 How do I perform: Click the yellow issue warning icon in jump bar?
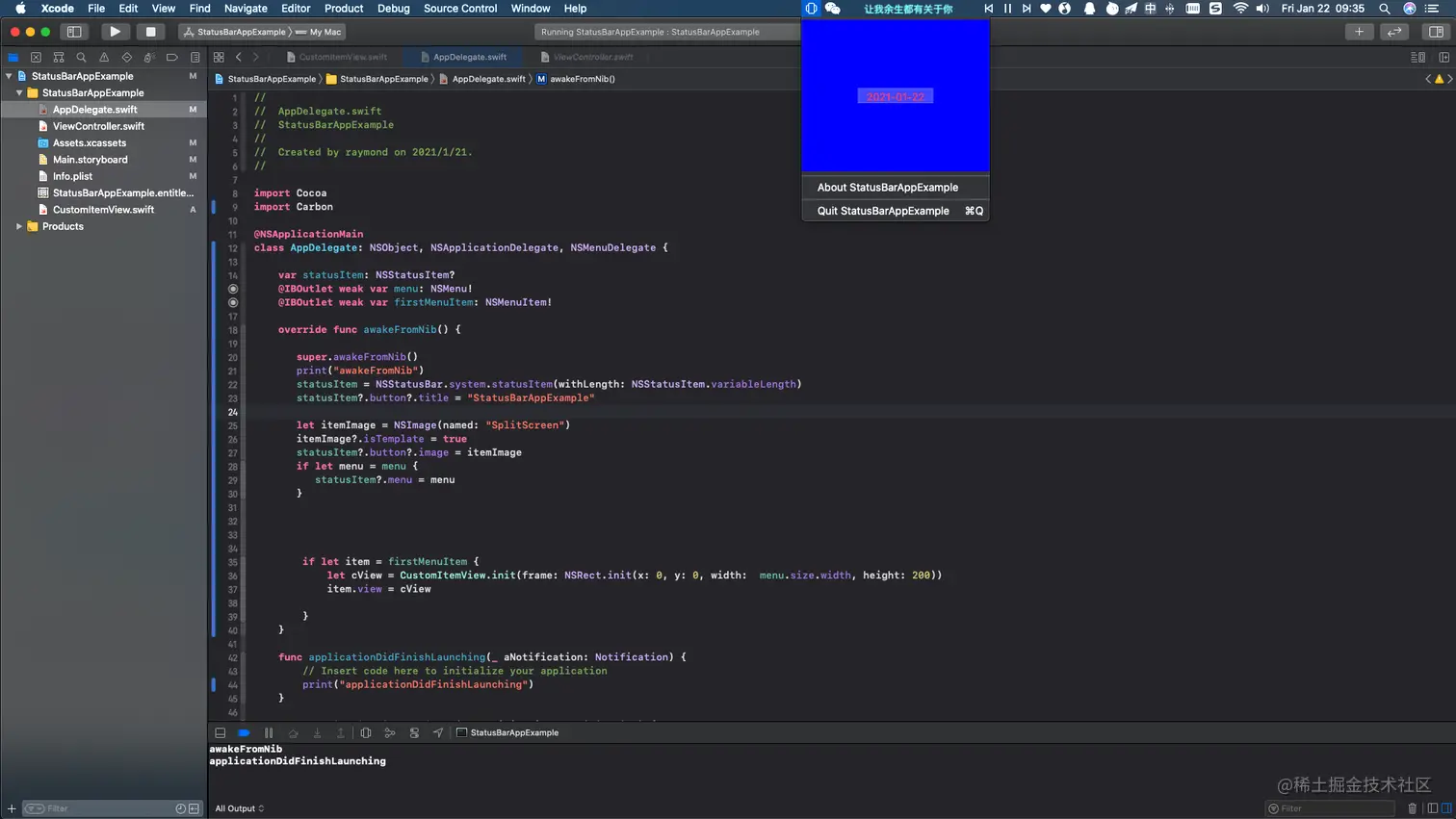click(1439, 79)
